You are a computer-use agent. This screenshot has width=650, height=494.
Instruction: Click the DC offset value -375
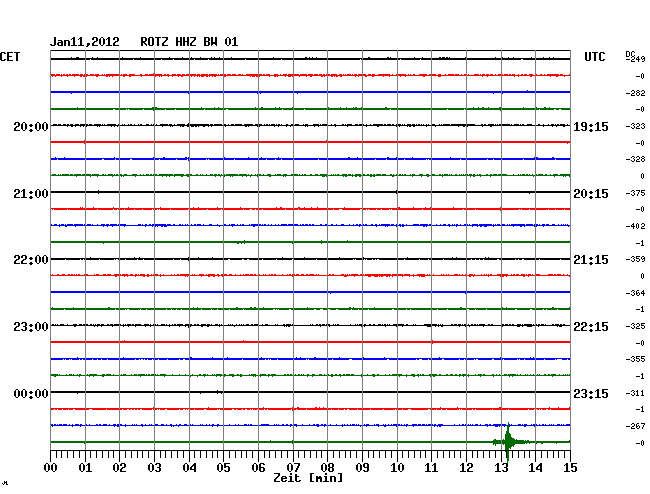[x=635, y=193]
